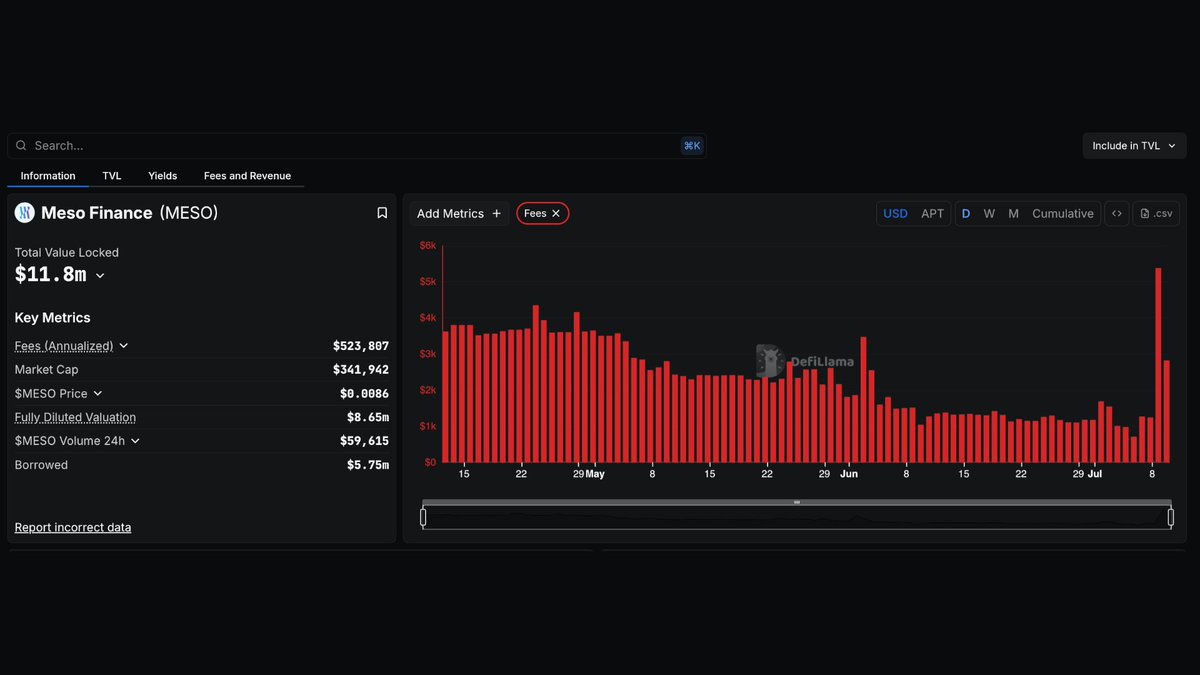The height and width of the screenshot is (675, 1200).
Task: Expand $MESO Price details
Action: pos(98,394)
